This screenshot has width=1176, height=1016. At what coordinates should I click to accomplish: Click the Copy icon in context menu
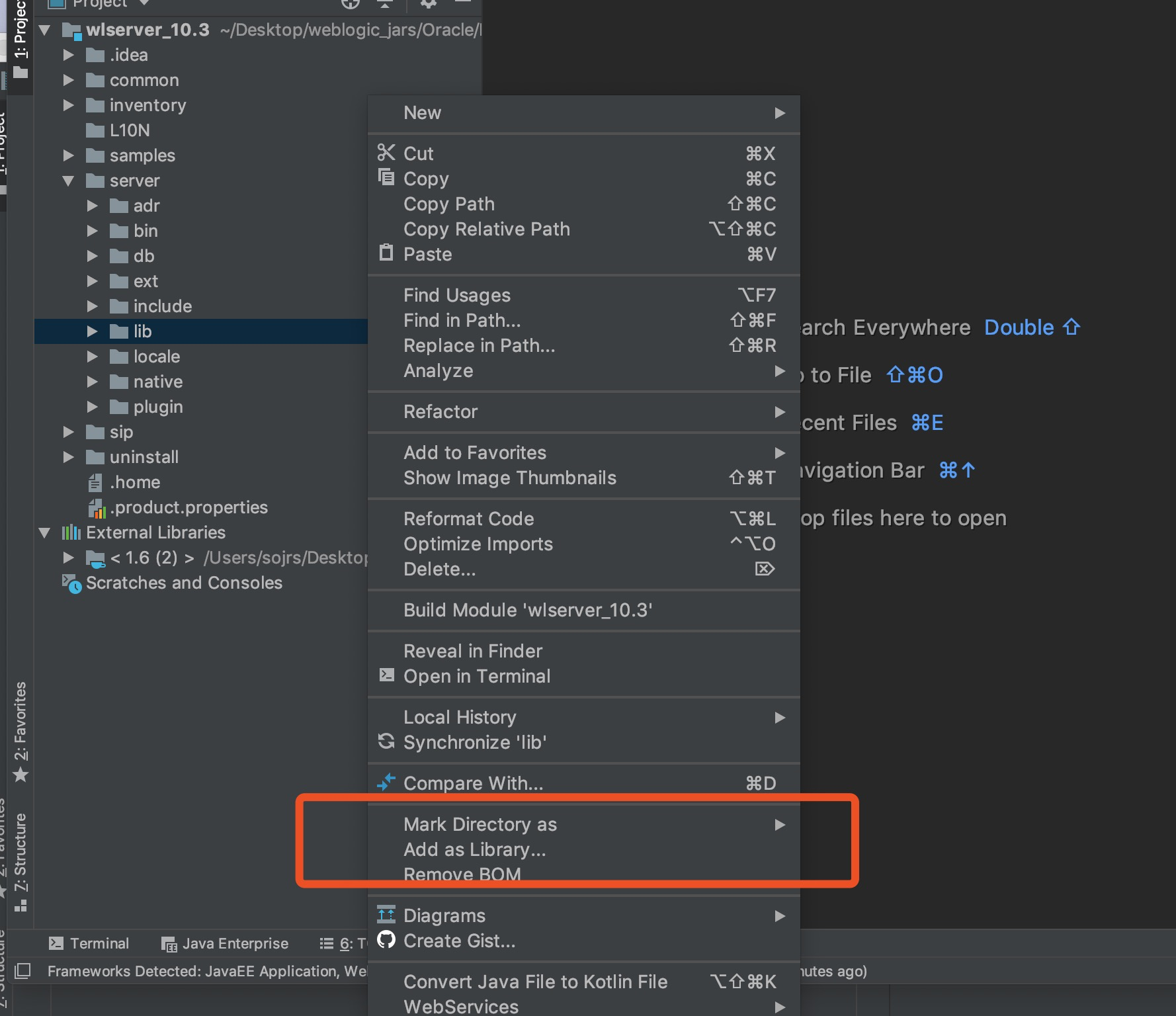pyautogui.click(x=386, y=177)
